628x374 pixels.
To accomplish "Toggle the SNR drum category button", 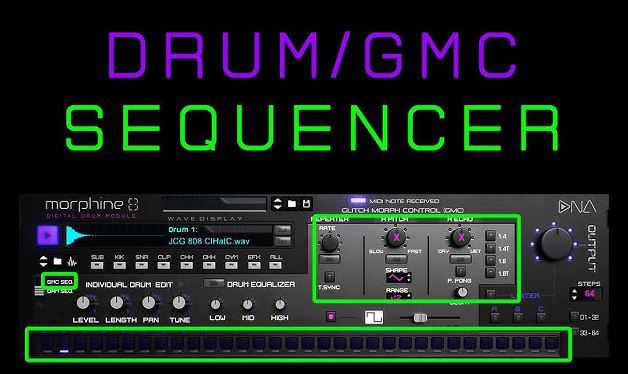I will [x=142, y=265].
